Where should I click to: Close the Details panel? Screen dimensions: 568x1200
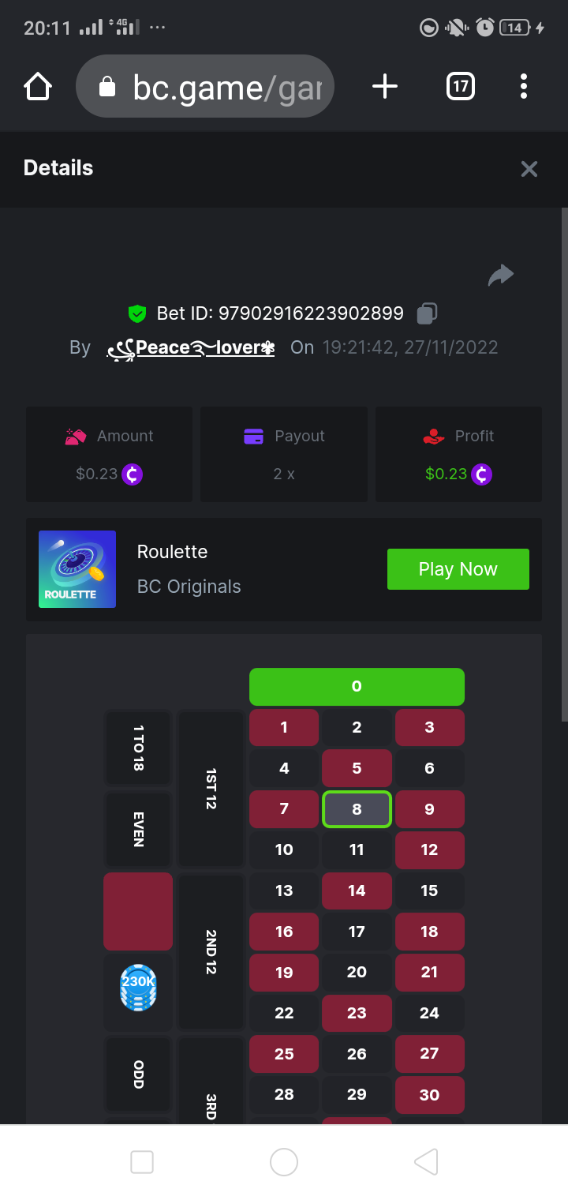pos(529,169)
